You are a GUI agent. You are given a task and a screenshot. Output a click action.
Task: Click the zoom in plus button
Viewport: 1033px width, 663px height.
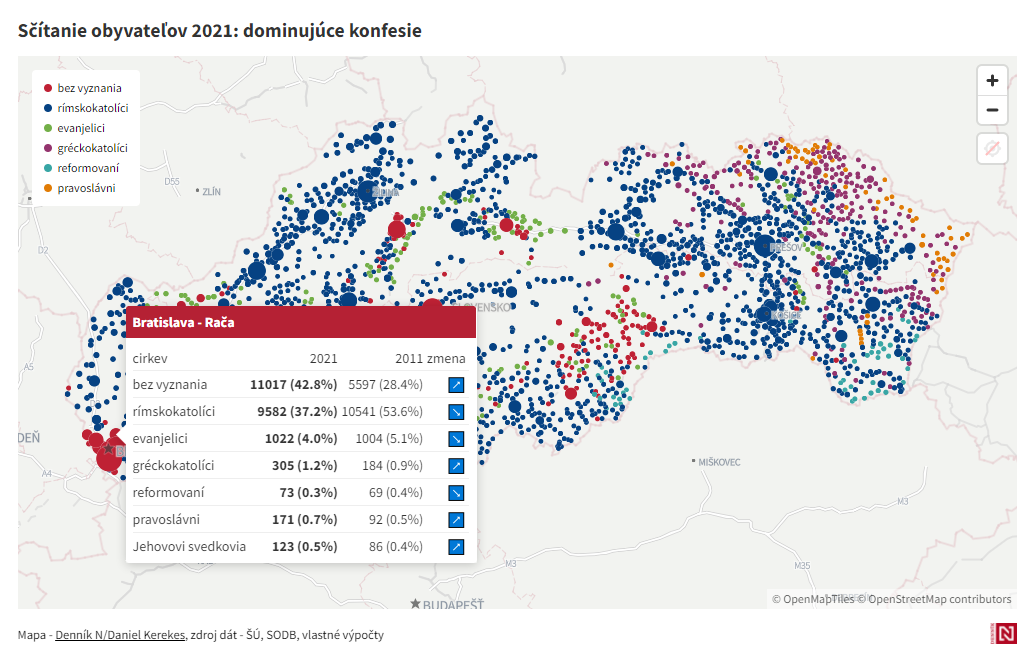991,81
